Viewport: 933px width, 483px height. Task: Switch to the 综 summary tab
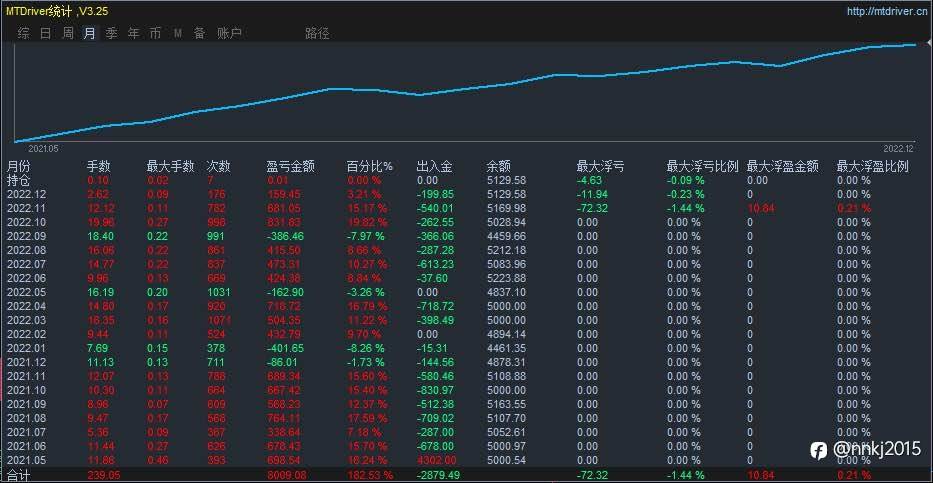click(x=24, y=33)
